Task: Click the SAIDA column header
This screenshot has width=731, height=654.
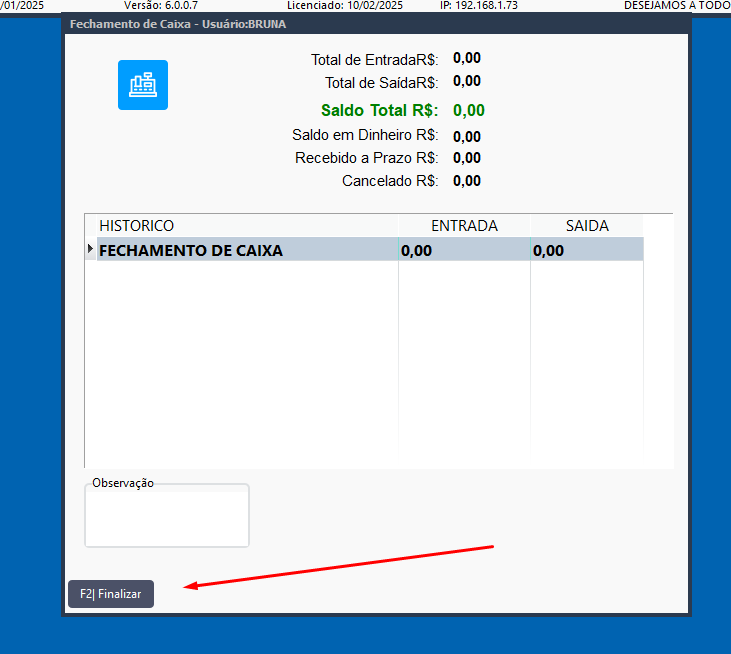Action: pyautogui.click(x=587, y=226)
